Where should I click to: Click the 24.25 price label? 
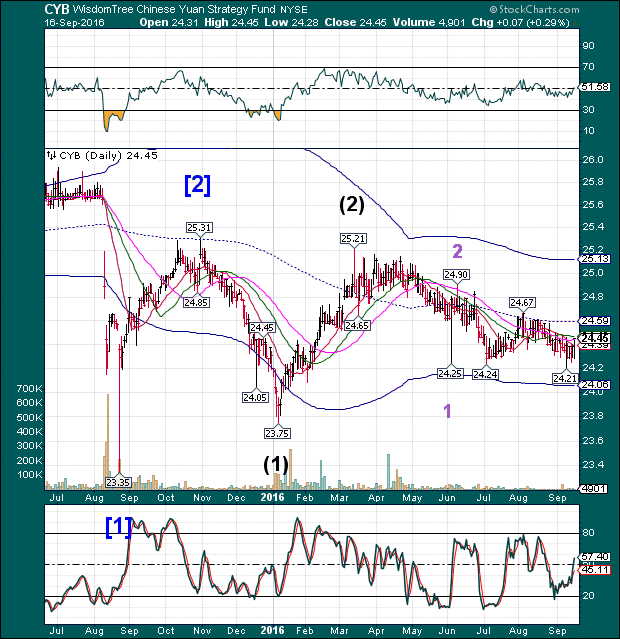tap(450, 373)
